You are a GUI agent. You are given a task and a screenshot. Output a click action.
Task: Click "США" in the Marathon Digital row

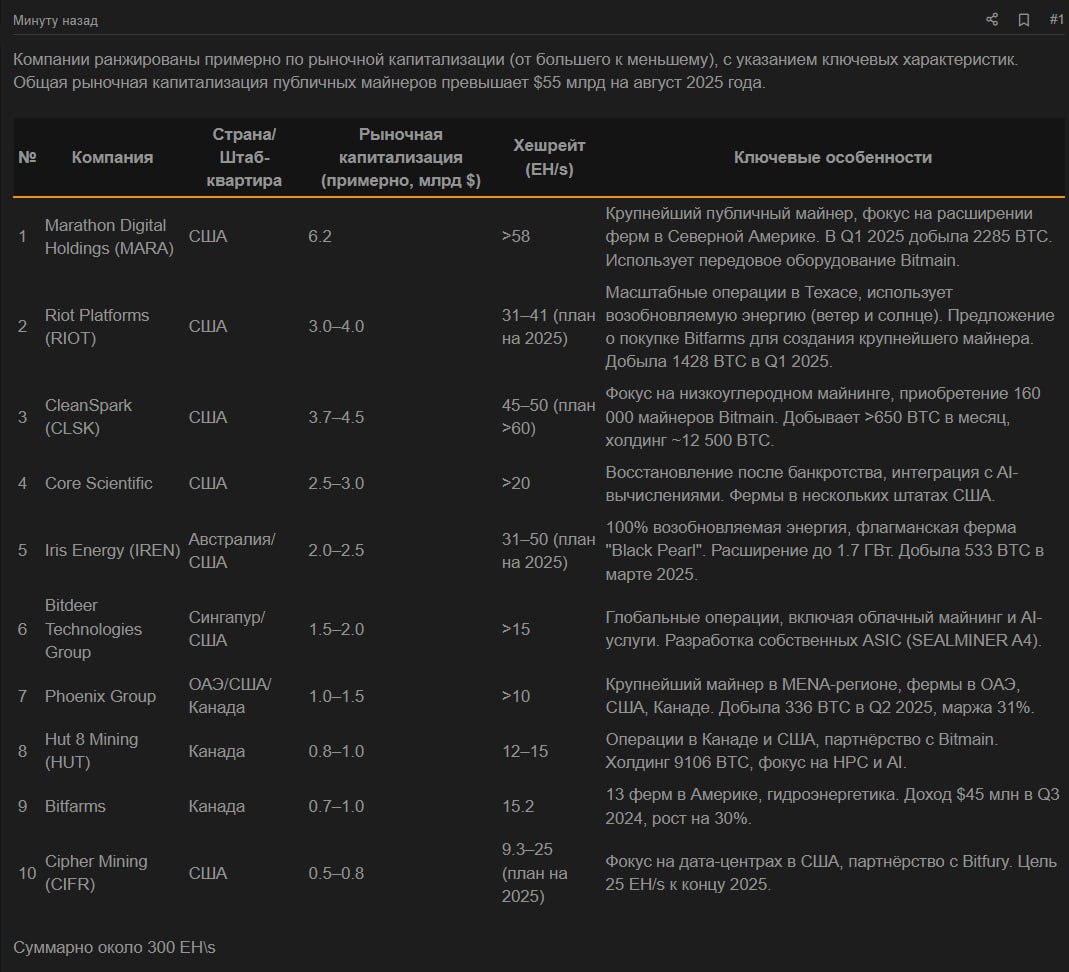(x=208, y=237)
